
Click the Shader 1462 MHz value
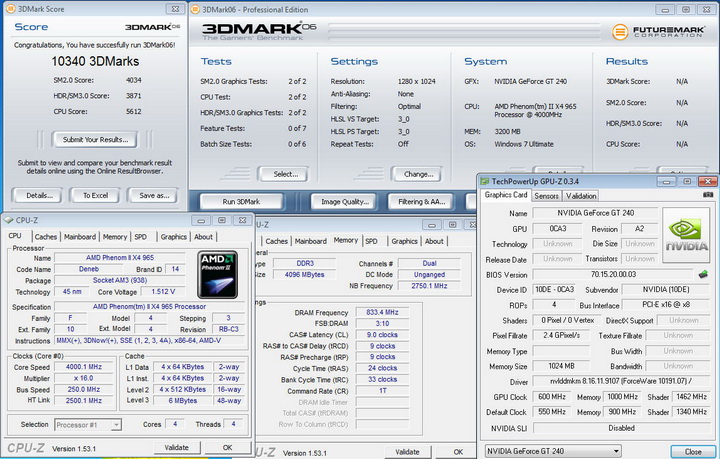click(x=691, y=397)
